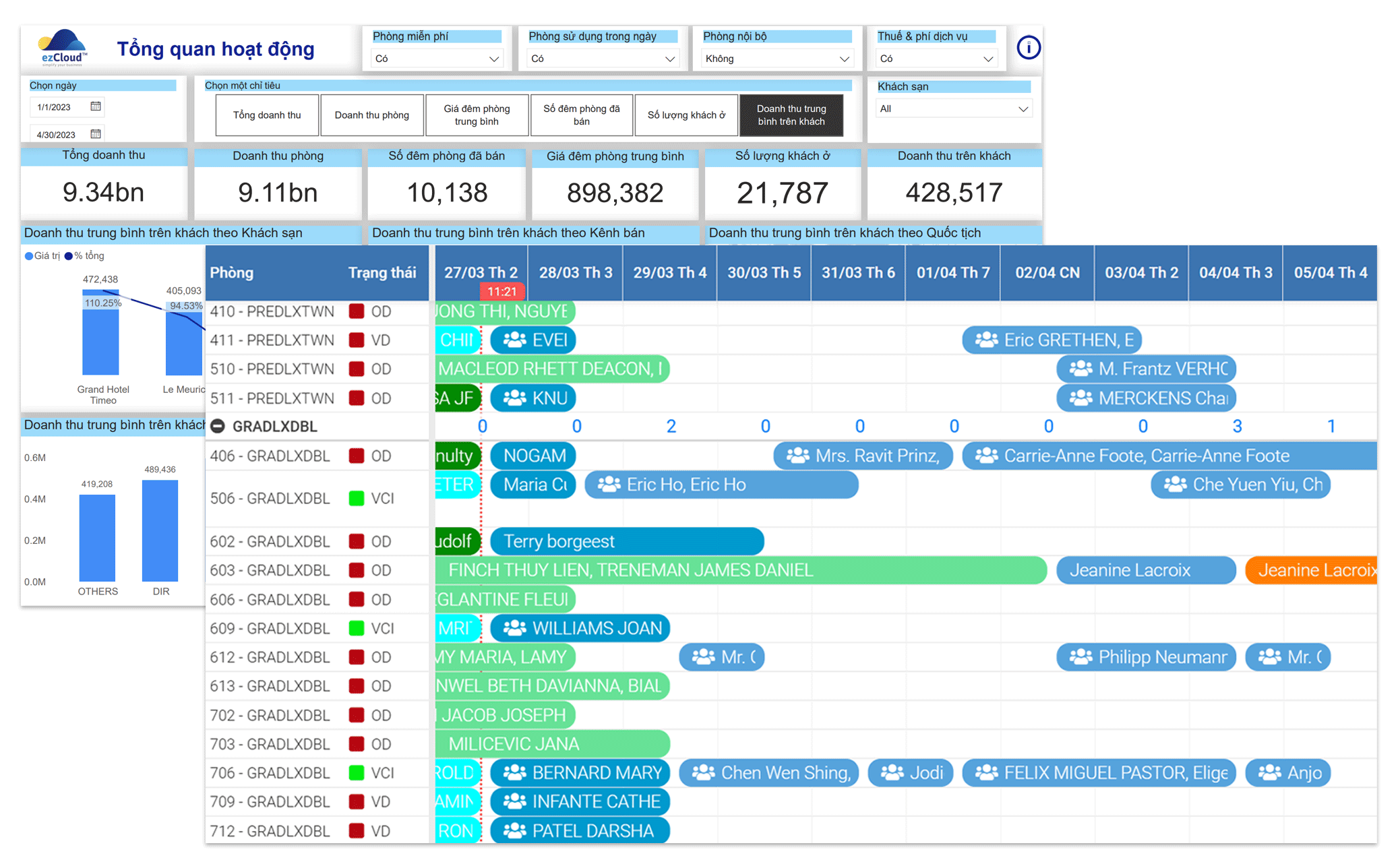
Task: Select room row 603 - GRADLXDBL
Action: 317,570
